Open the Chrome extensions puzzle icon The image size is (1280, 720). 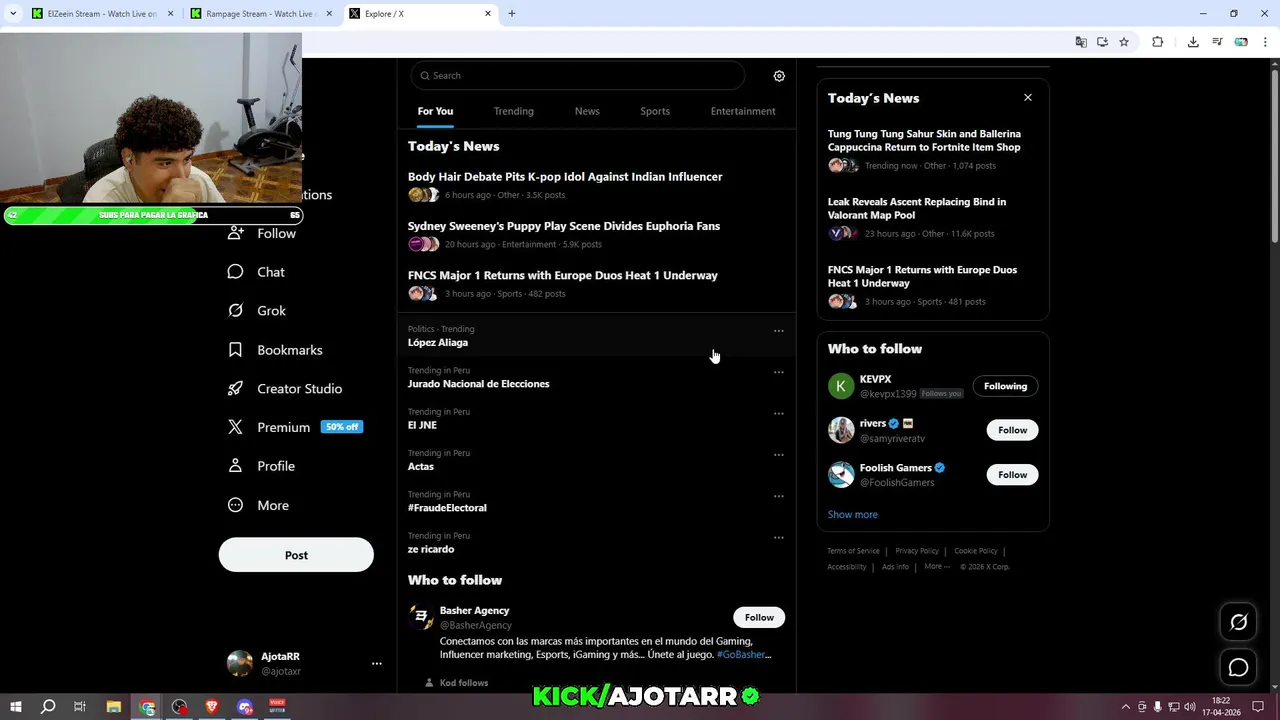(1158, 42)
